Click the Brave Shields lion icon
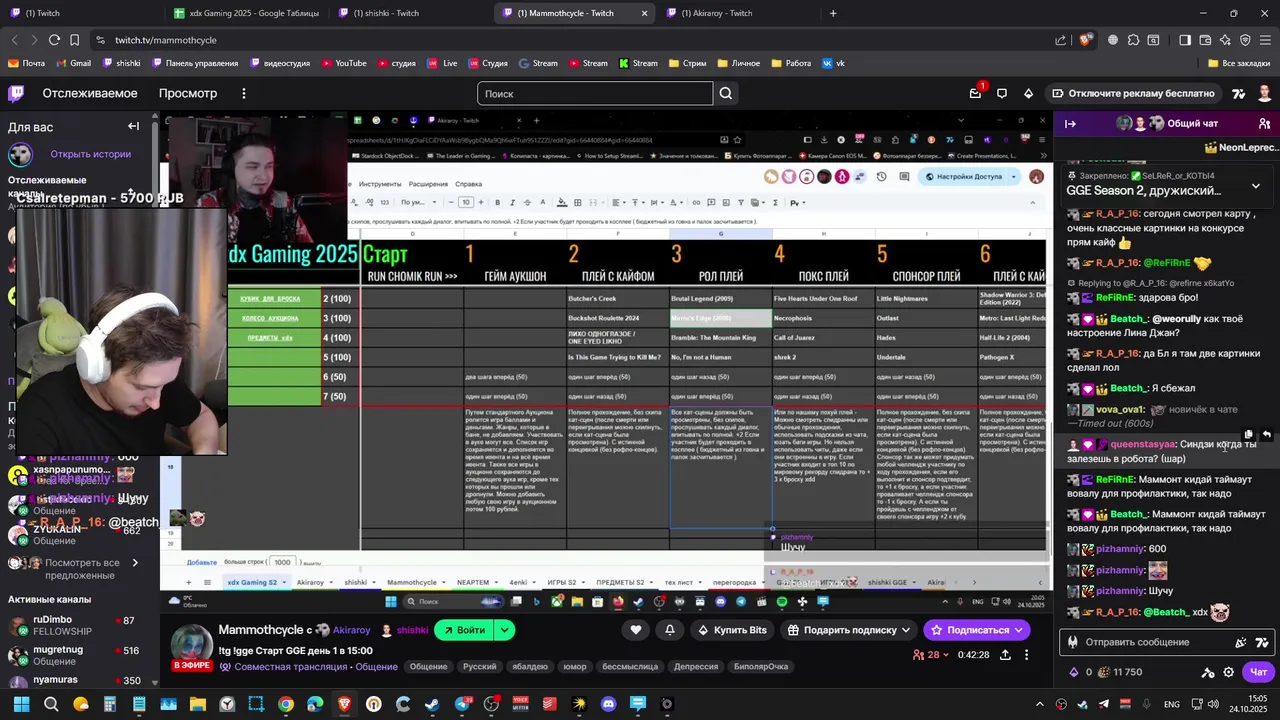The height and width of the screenshot is (720, 1280). (1086, 40)
